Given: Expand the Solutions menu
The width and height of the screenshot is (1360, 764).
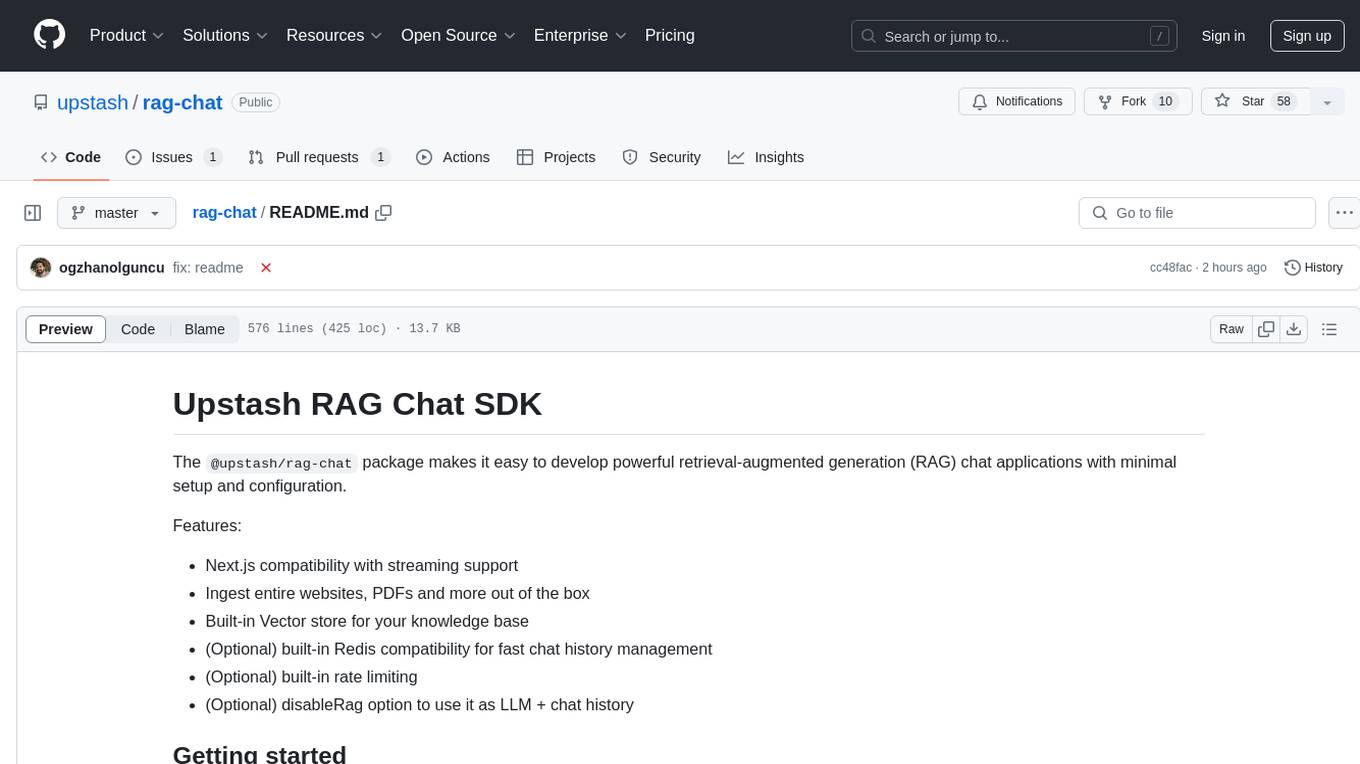Looking at the screenshot, I should pyautogui.click(x=225, y=35).
